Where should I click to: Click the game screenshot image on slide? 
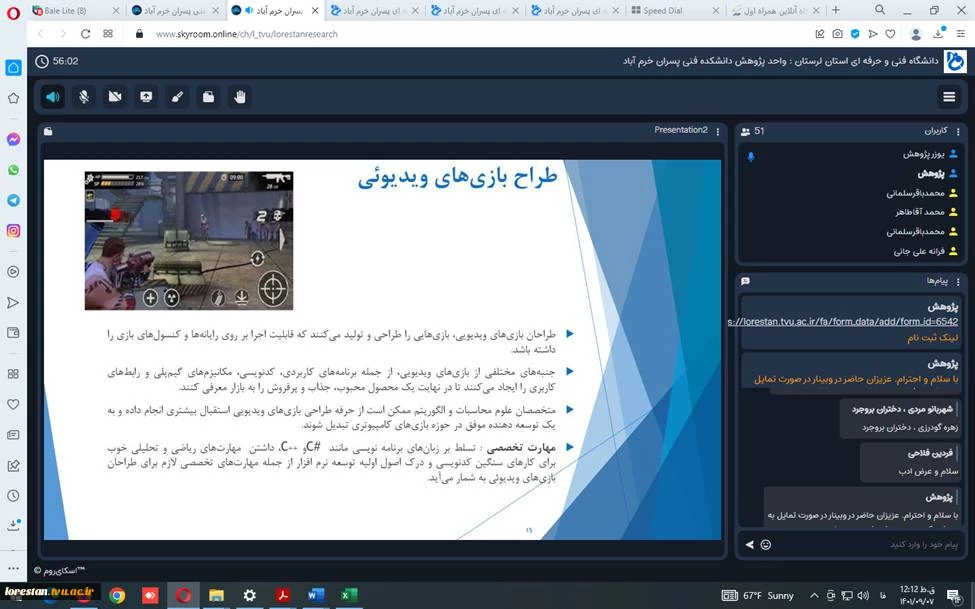pyautogui.click(x=189, y=241)
